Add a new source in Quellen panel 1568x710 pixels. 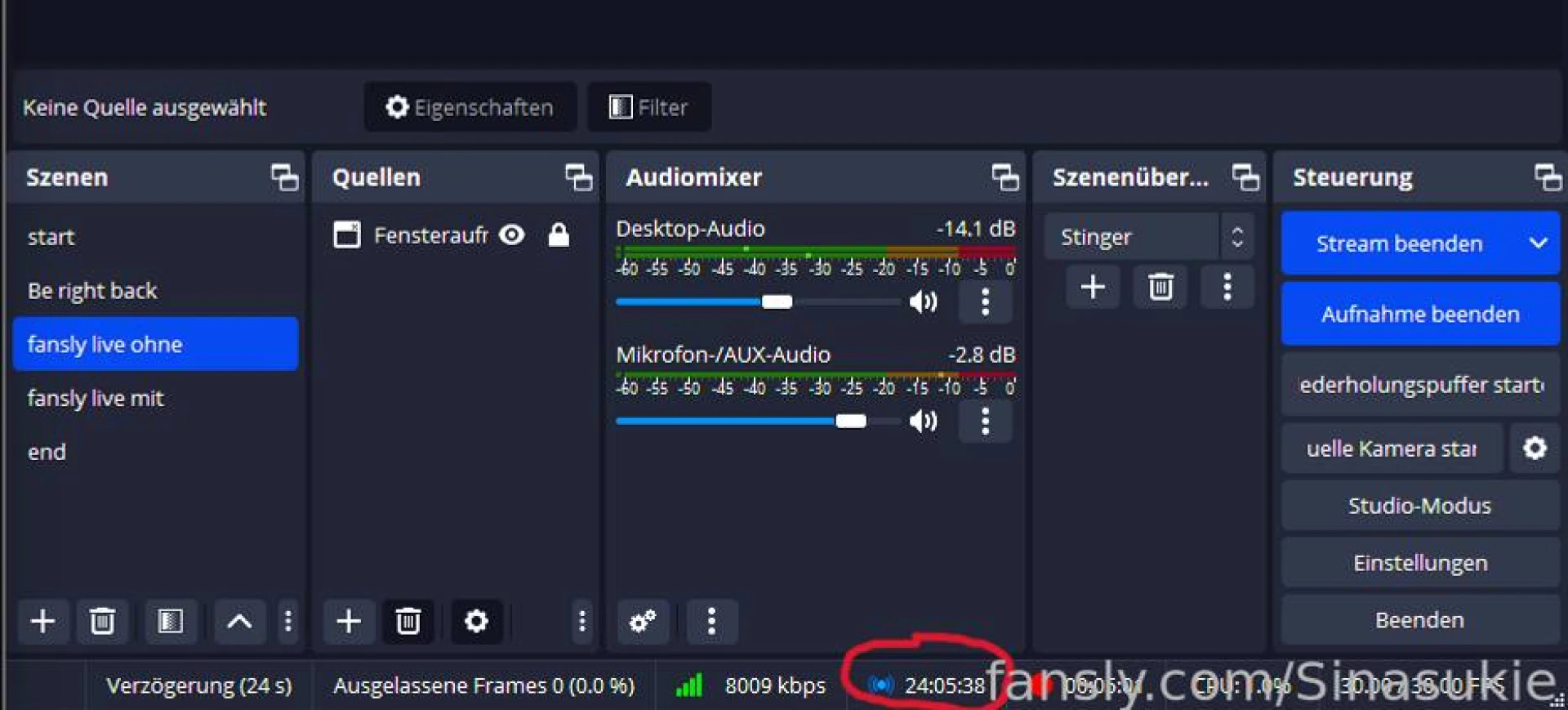349,622
